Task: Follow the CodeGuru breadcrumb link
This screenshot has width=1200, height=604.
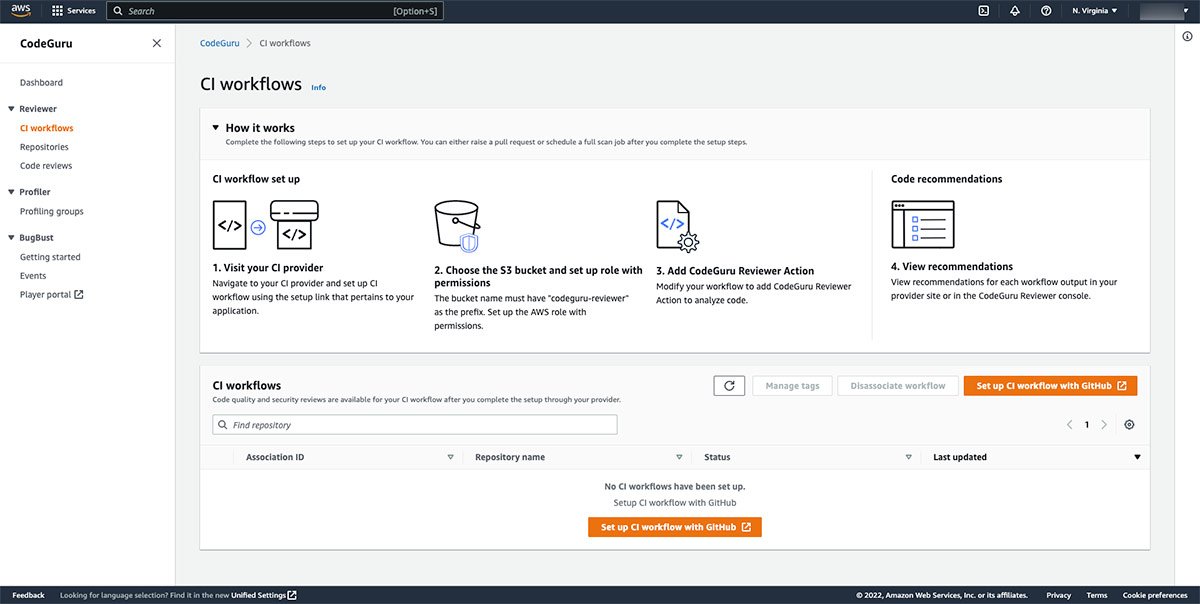Action: coord(219,42)
